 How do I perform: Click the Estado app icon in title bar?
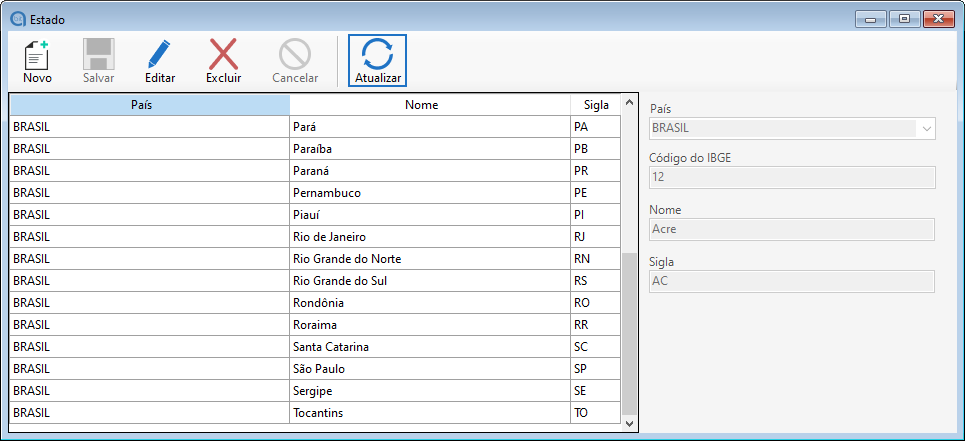click(16, 18)
